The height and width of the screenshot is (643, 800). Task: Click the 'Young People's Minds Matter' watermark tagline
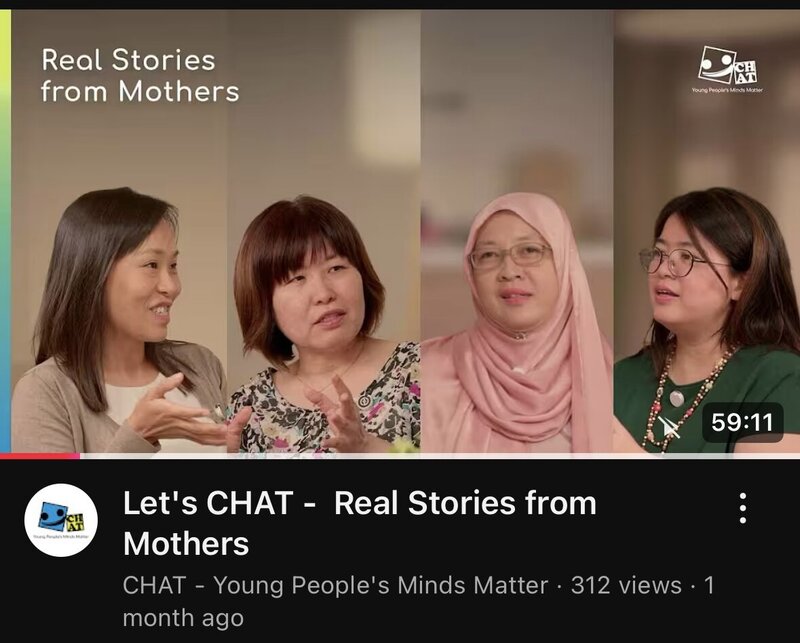[x=728, y=90]
